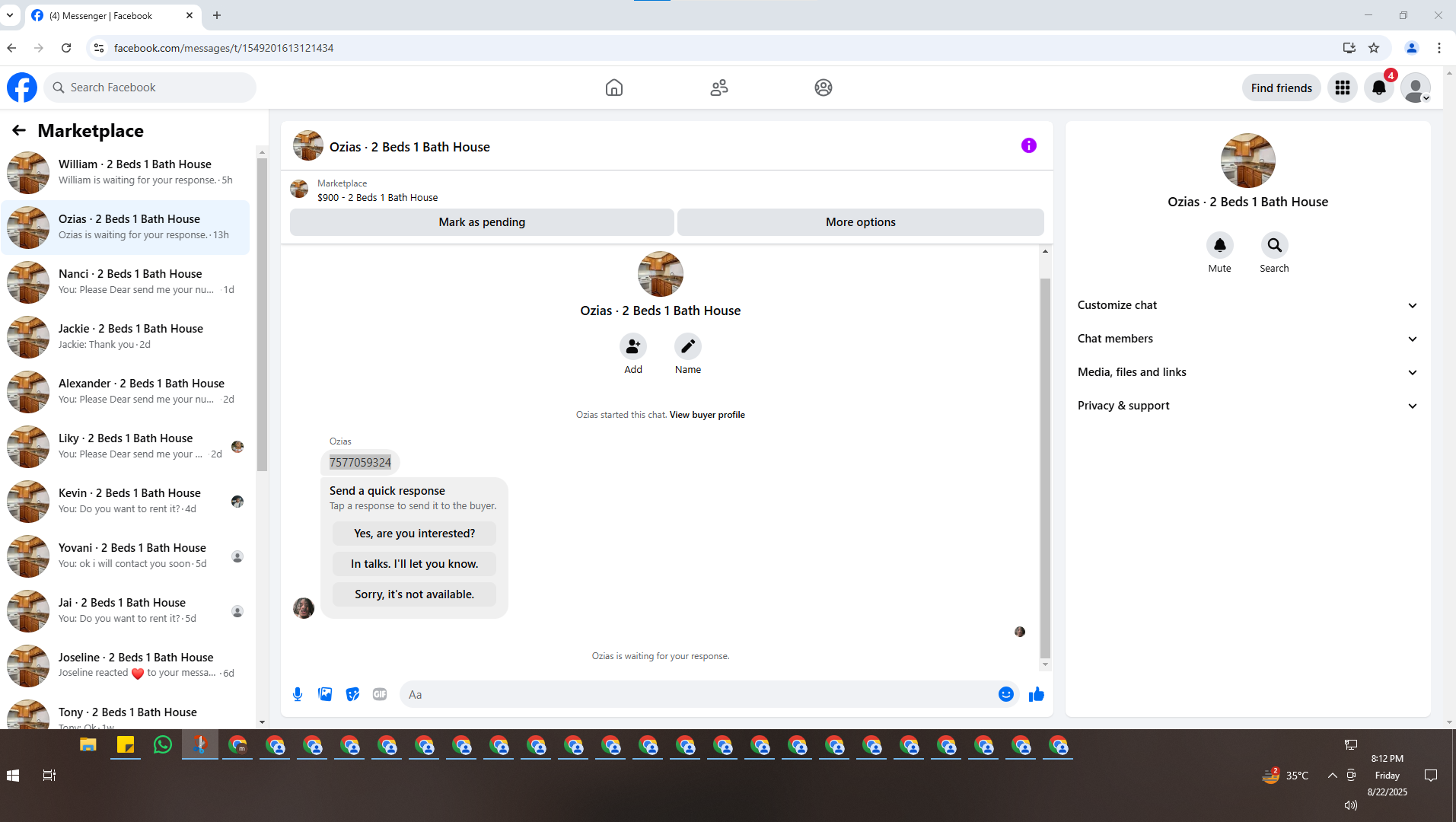Click the phone number 7577059324 message
Screen dimensions: 1456x822
click(360, 463)
